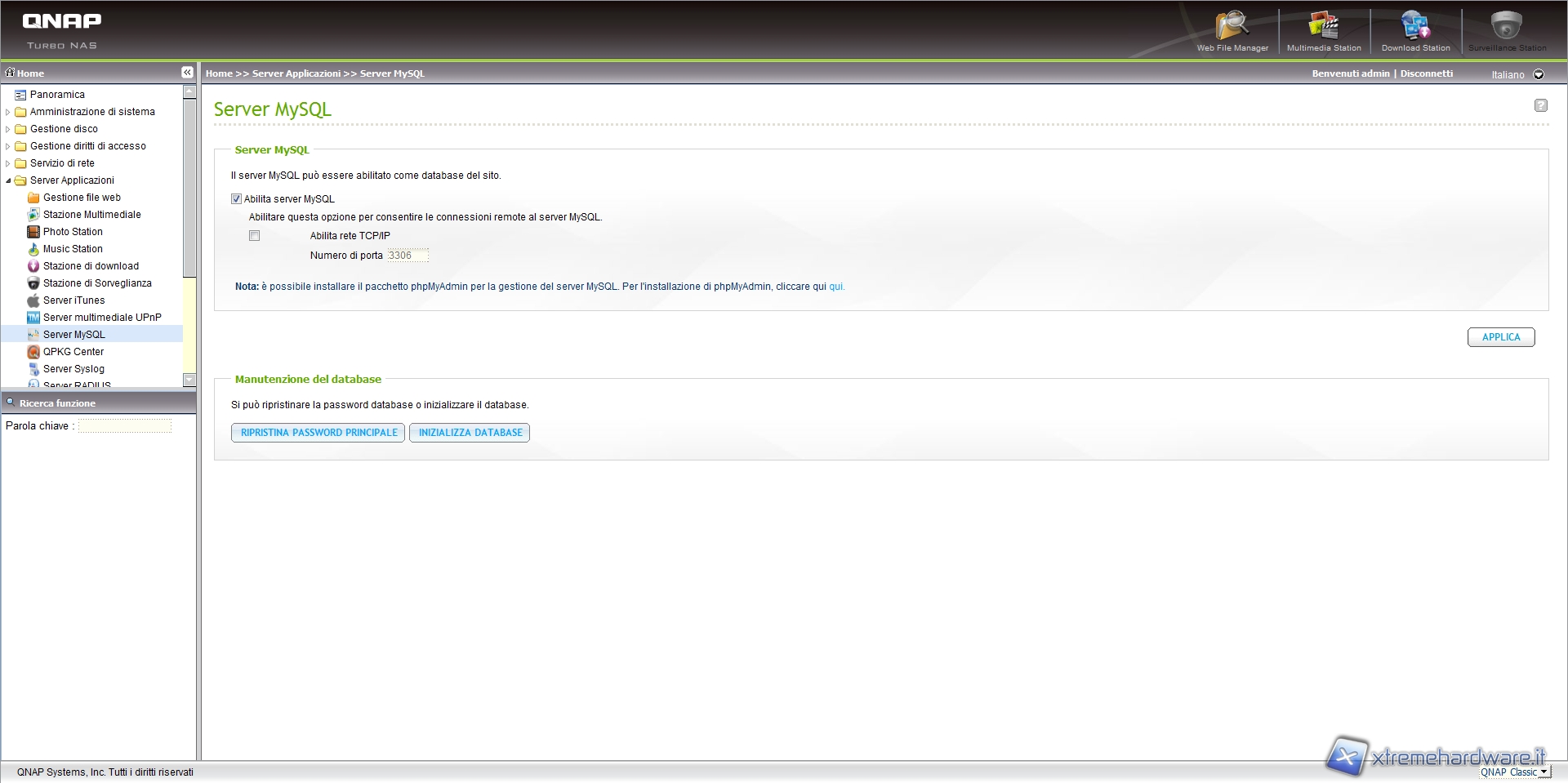Viewport: 1568px width, 783px height.
Task: Expand Amministrazione di sistema tree node
Action: 8,112
